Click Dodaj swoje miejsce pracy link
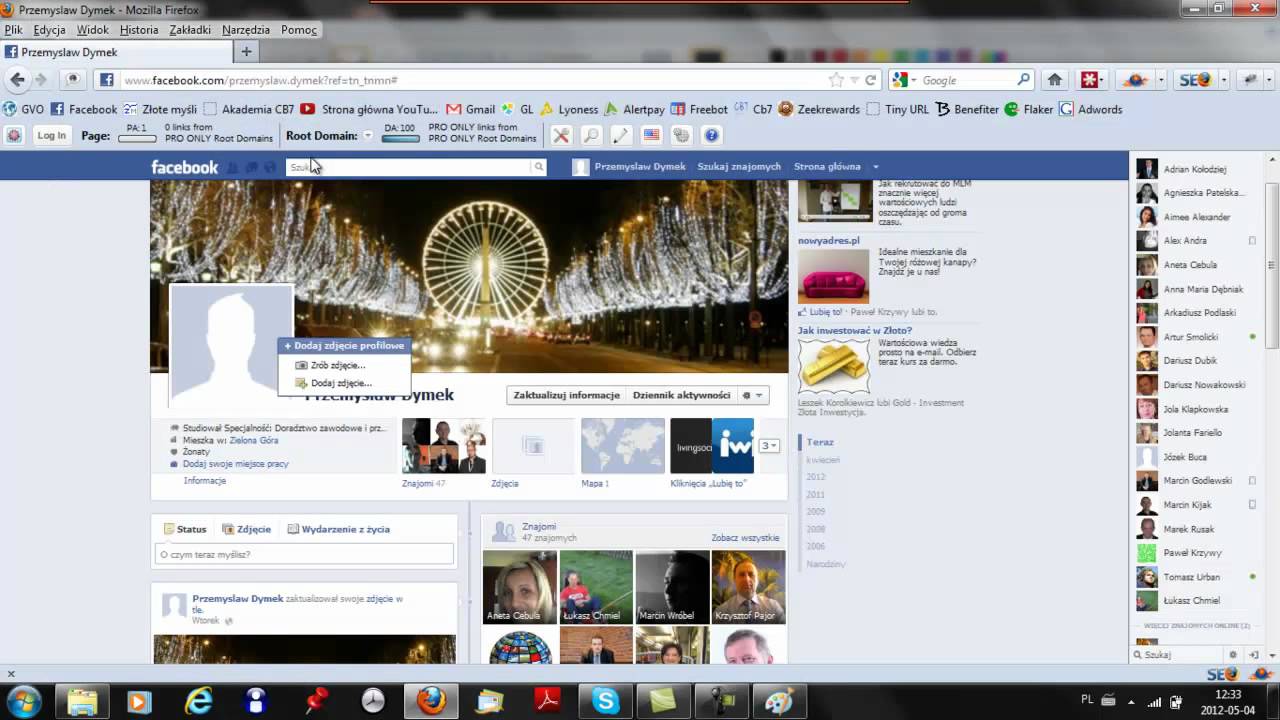The width and height of the screenshot is (1280, 720). pyautogui.click(x=235, y=464)
